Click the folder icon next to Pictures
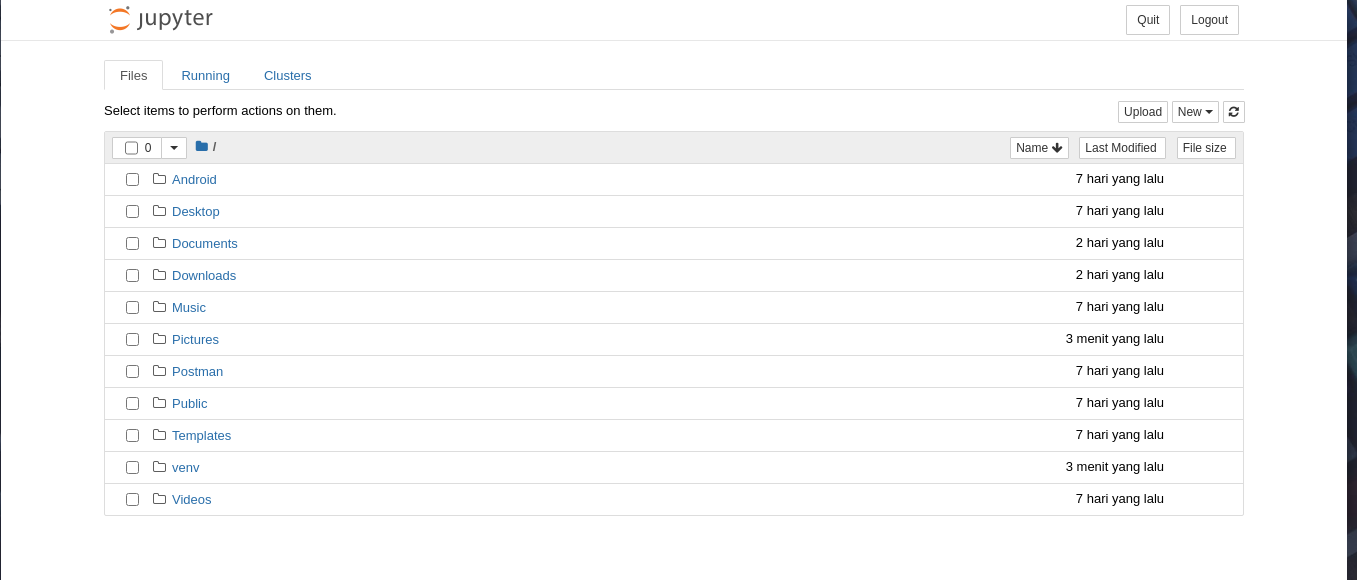Viewport: 1357px width, 580px height. click(x=159, y=339)
